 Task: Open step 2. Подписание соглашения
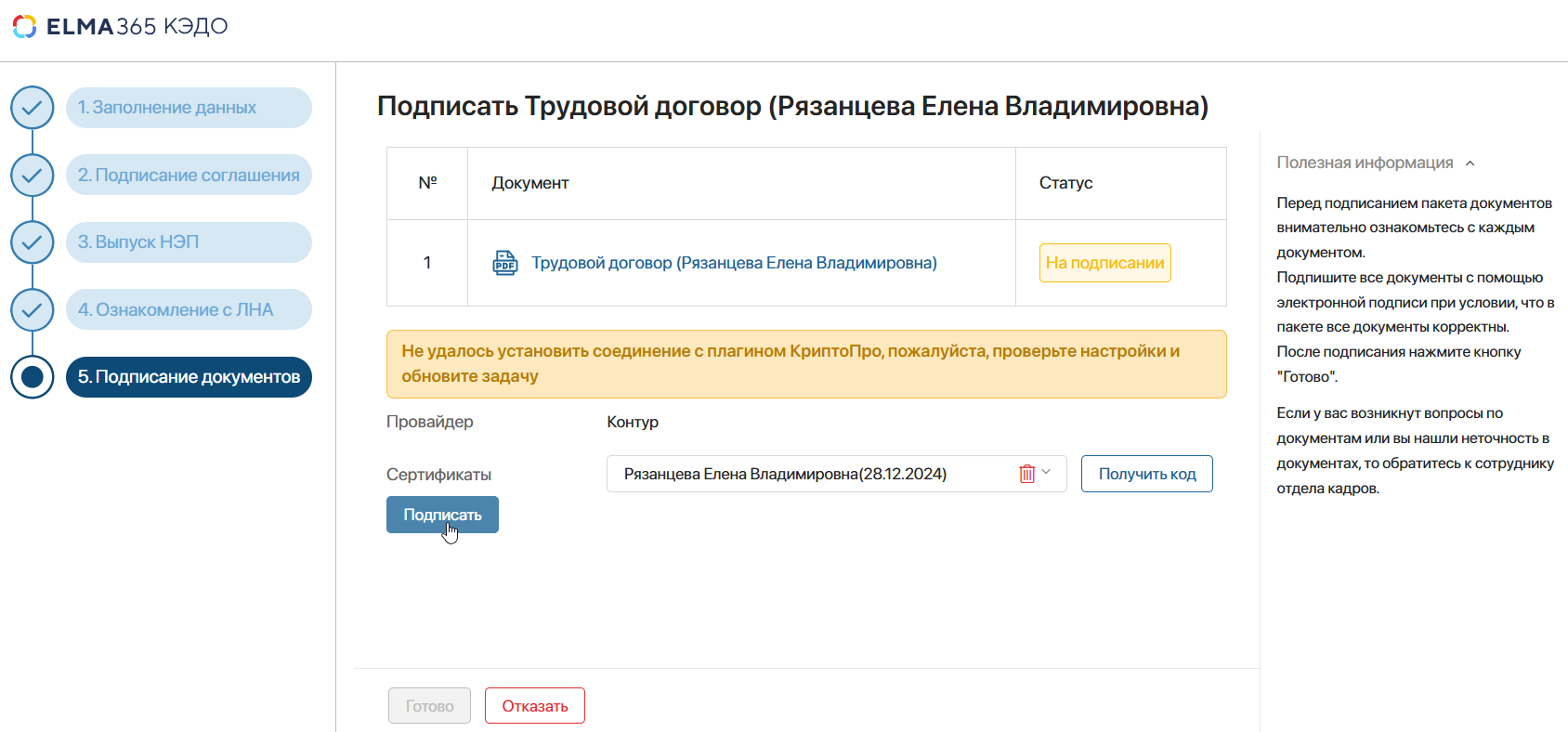(x=189, y=175)
